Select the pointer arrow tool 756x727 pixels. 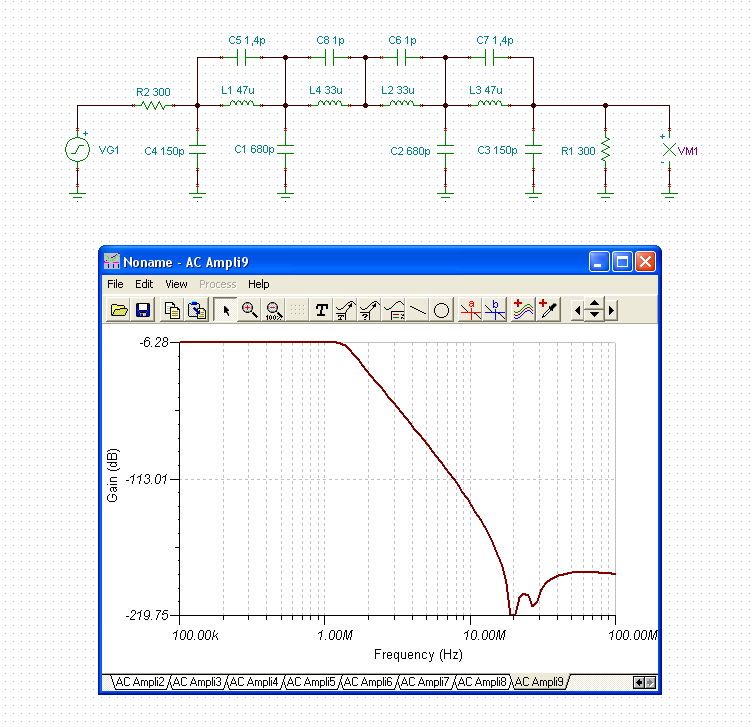coord(225,310)
